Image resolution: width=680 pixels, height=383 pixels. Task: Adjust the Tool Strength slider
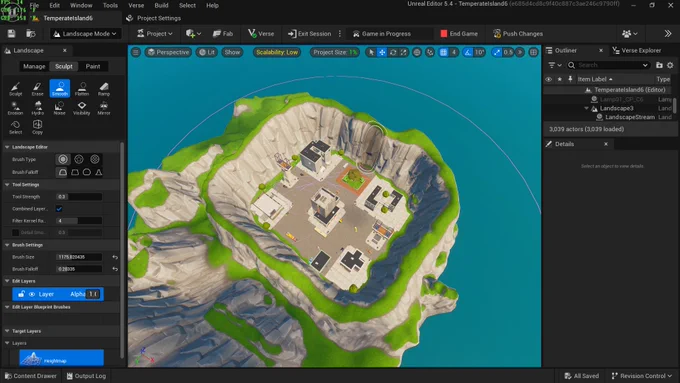point(79,196)
